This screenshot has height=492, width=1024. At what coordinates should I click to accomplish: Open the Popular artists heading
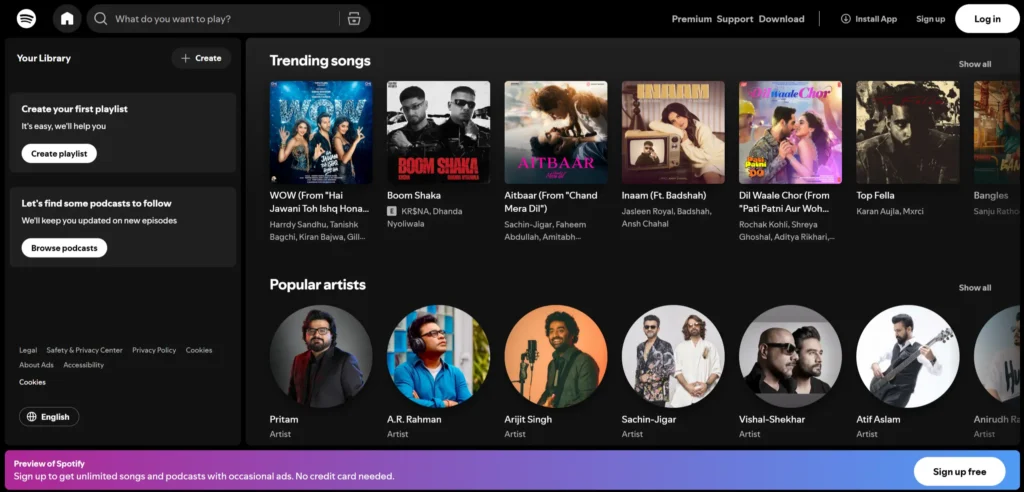click(317, 285)
